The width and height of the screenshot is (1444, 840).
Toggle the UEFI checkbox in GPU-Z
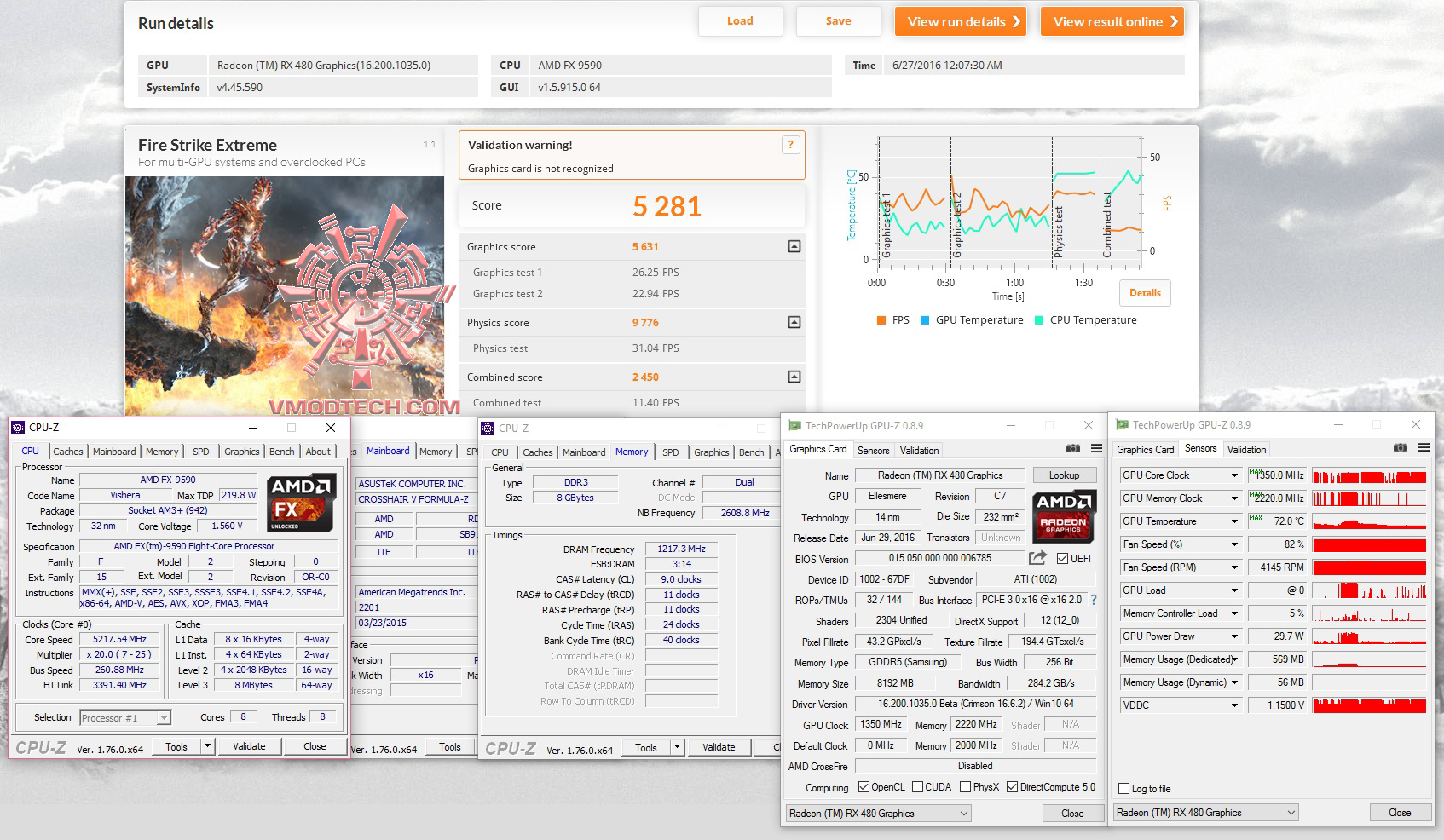(x=1062, y=559)
